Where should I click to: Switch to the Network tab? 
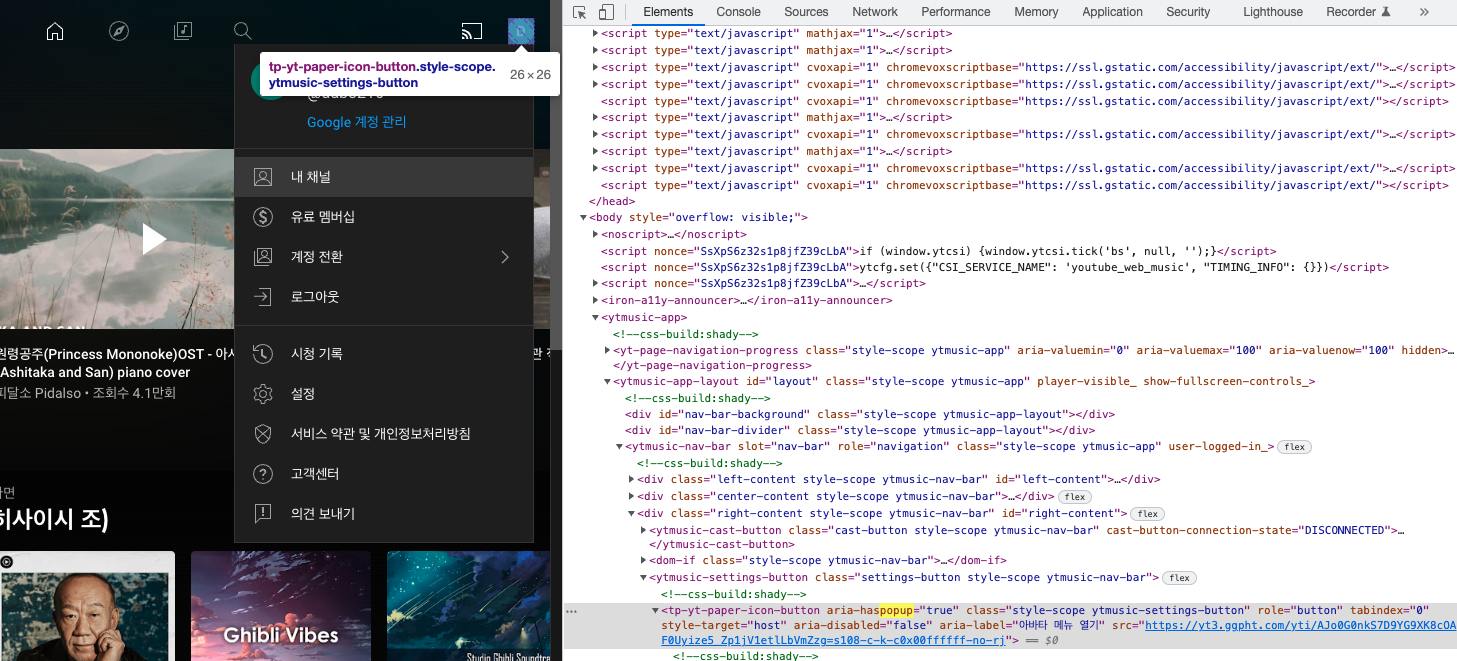(875, 12)
